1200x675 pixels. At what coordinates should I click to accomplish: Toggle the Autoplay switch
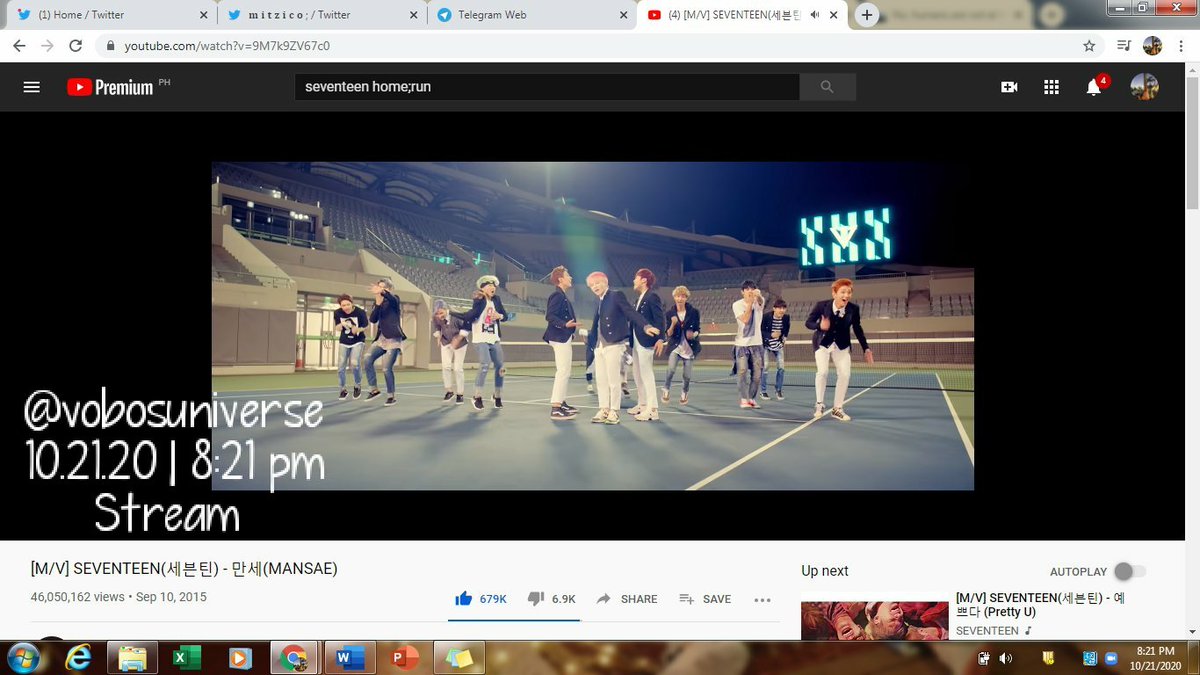pos(1130,571)
